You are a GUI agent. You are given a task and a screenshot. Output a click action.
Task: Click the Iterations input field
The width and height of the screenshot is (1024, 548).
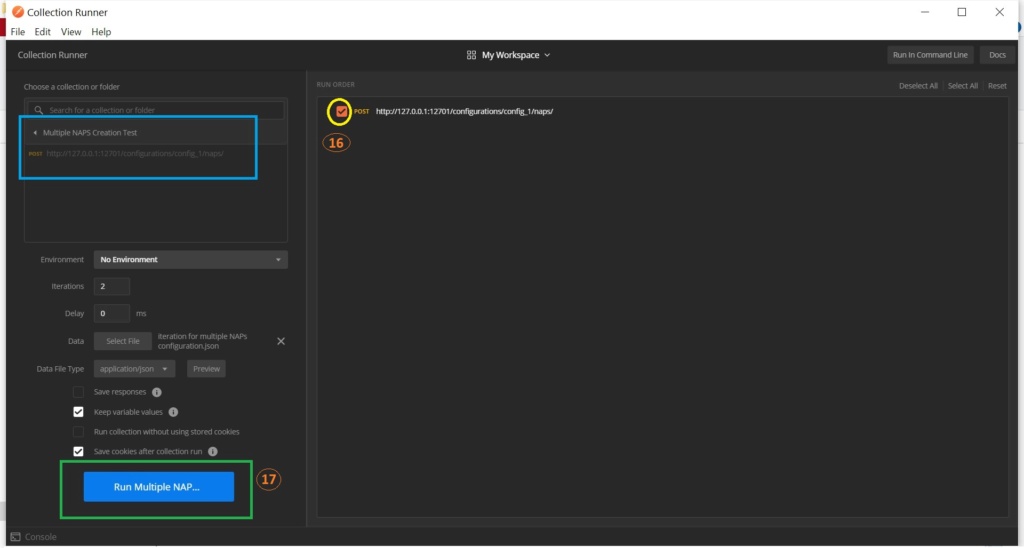(112, 286)
